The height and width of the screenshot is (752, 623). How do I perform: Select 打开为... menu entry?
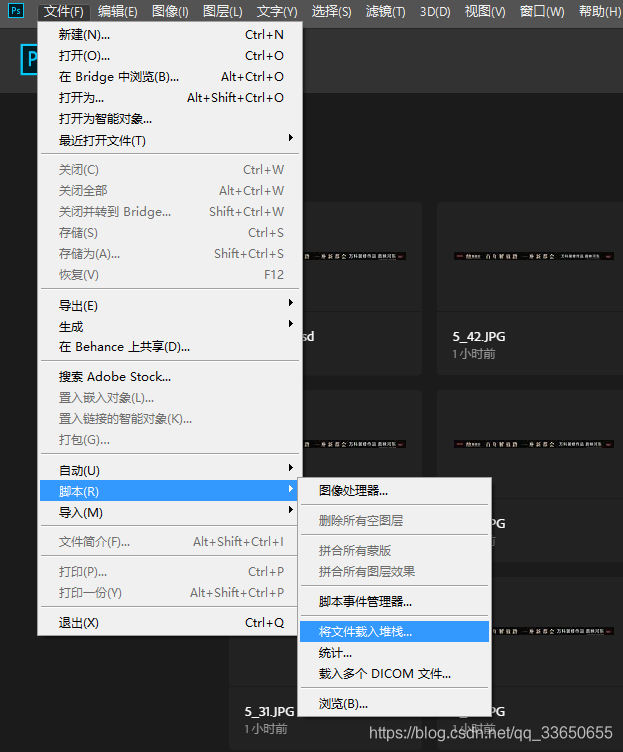click(170, 98)
